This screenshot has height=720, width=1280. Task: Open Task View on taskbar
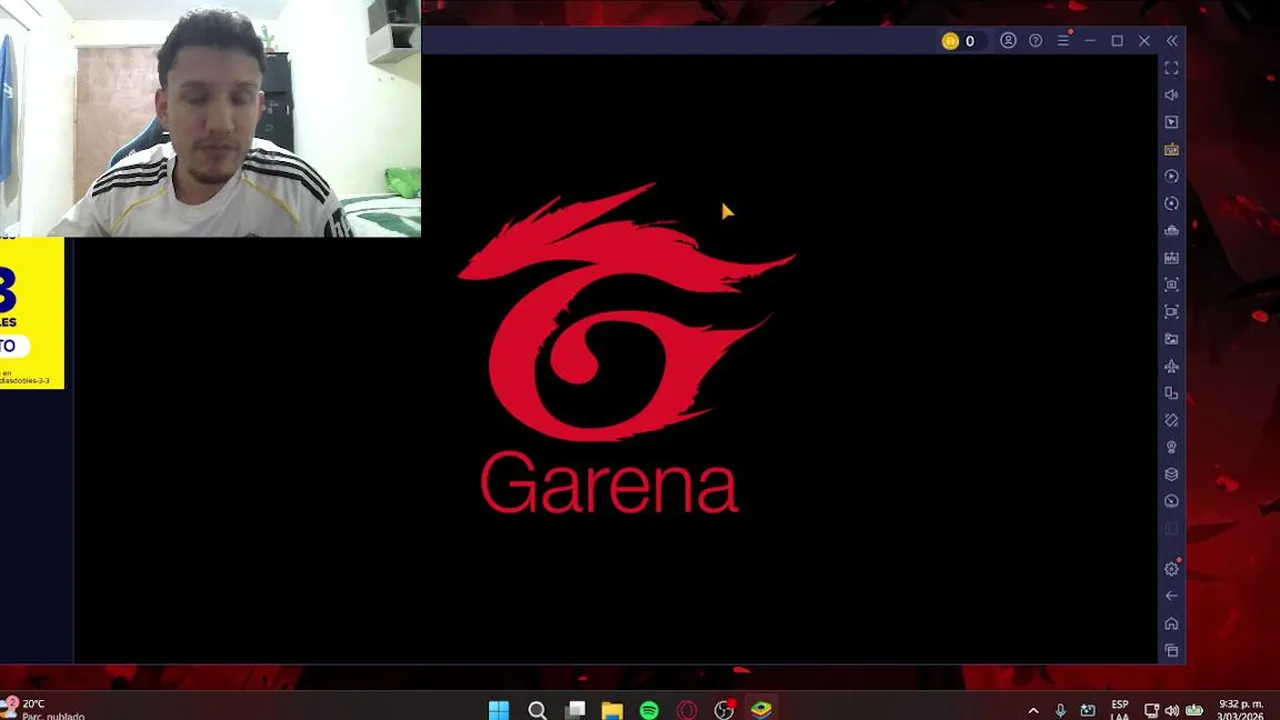click(x=575, y=710)
